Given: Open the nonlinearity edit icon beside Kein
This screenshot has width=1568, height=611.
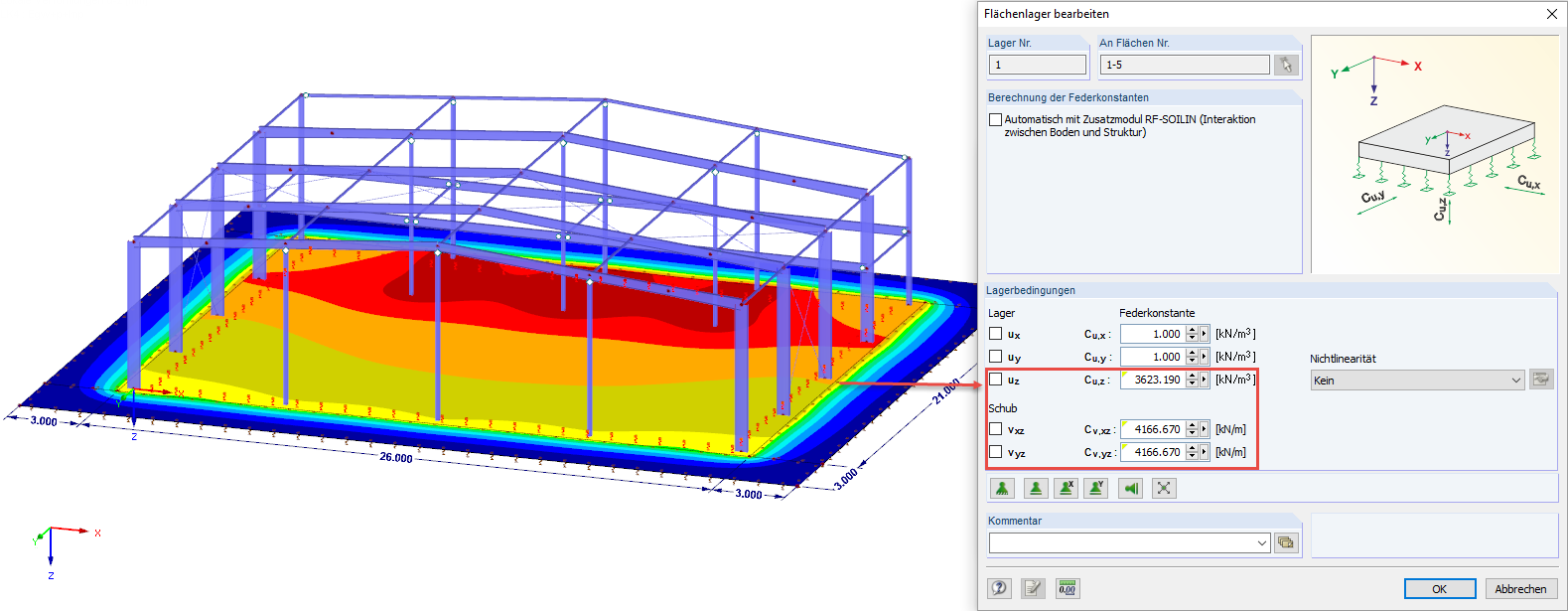Looking at the screenshot, I should pyautogui.click(x=1541, y=380).
